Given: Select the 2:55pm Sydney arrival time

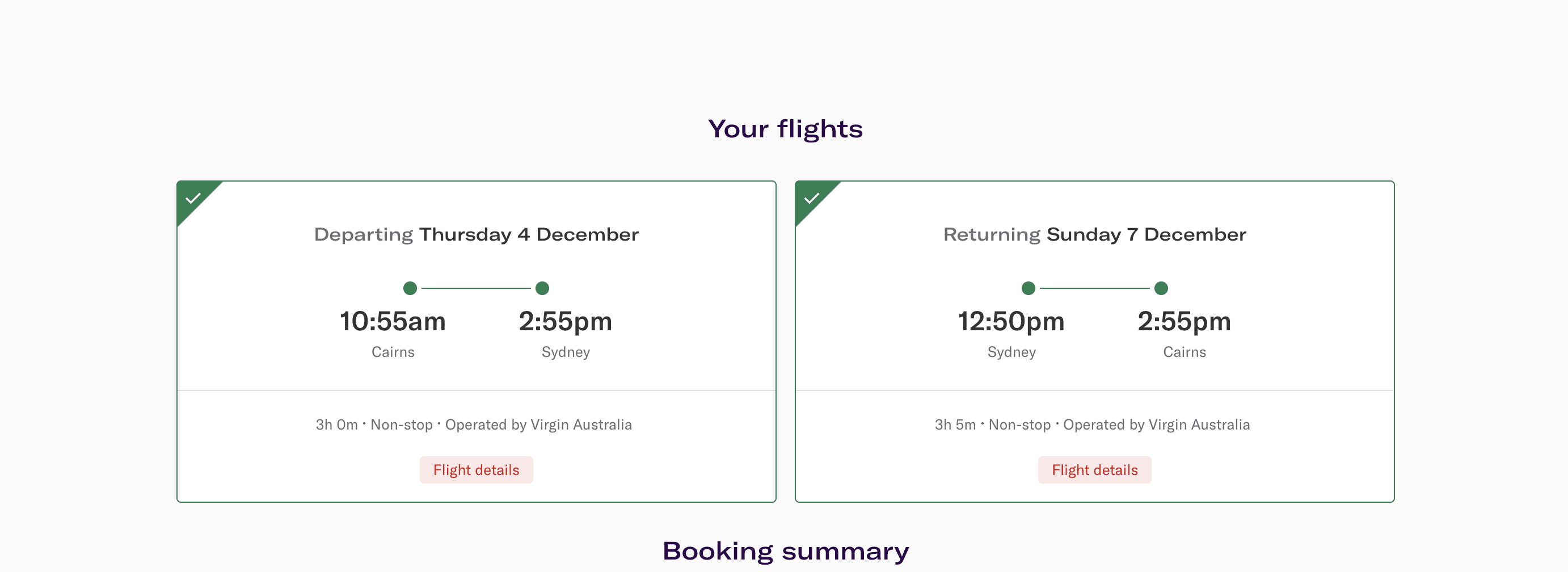Looking at the screenshot, I should (x=566, y=321).
